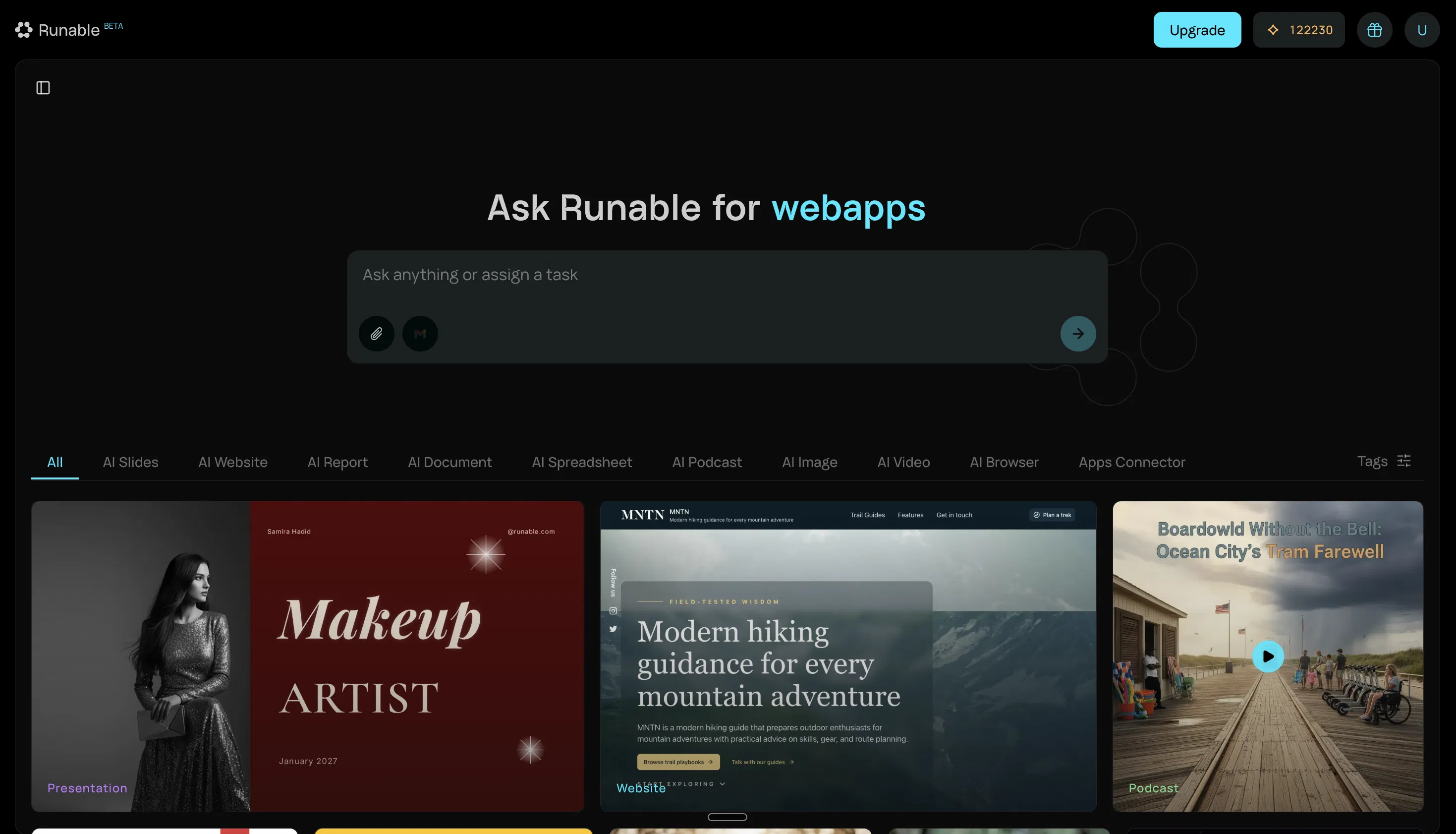Click the Browse trail playbooks link
Screen dimensions: 1456x834
point(677,762)
